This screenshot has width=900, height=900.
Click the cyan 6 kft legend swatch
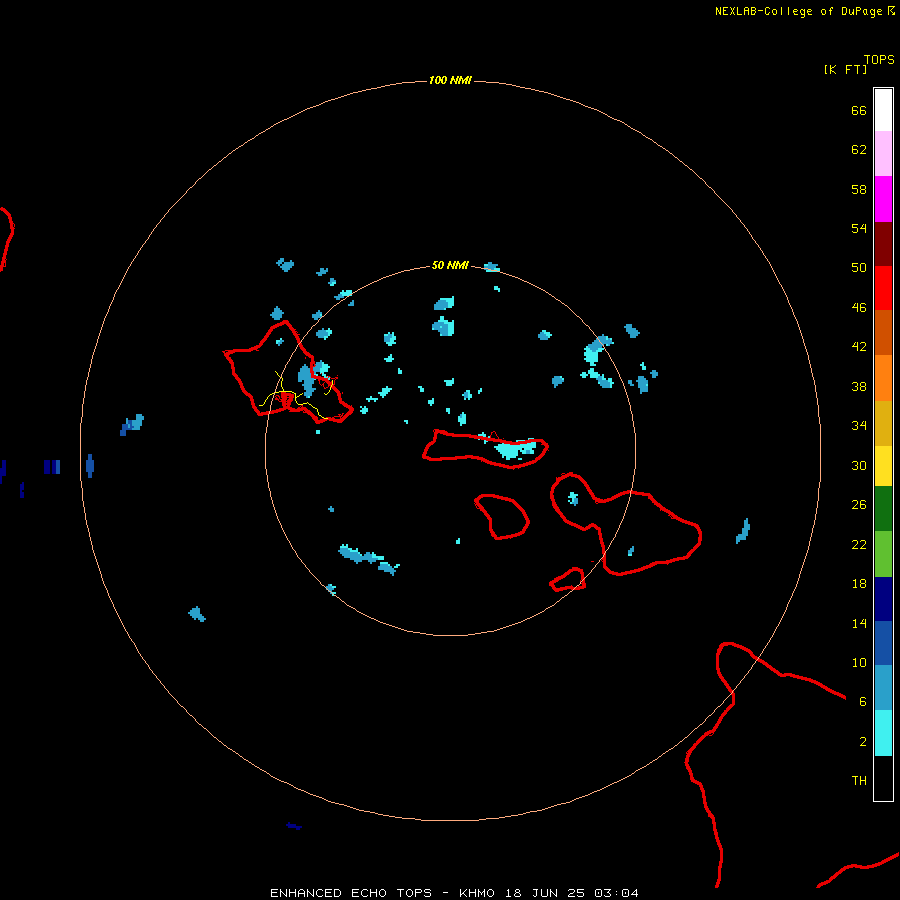coord(883,733)
